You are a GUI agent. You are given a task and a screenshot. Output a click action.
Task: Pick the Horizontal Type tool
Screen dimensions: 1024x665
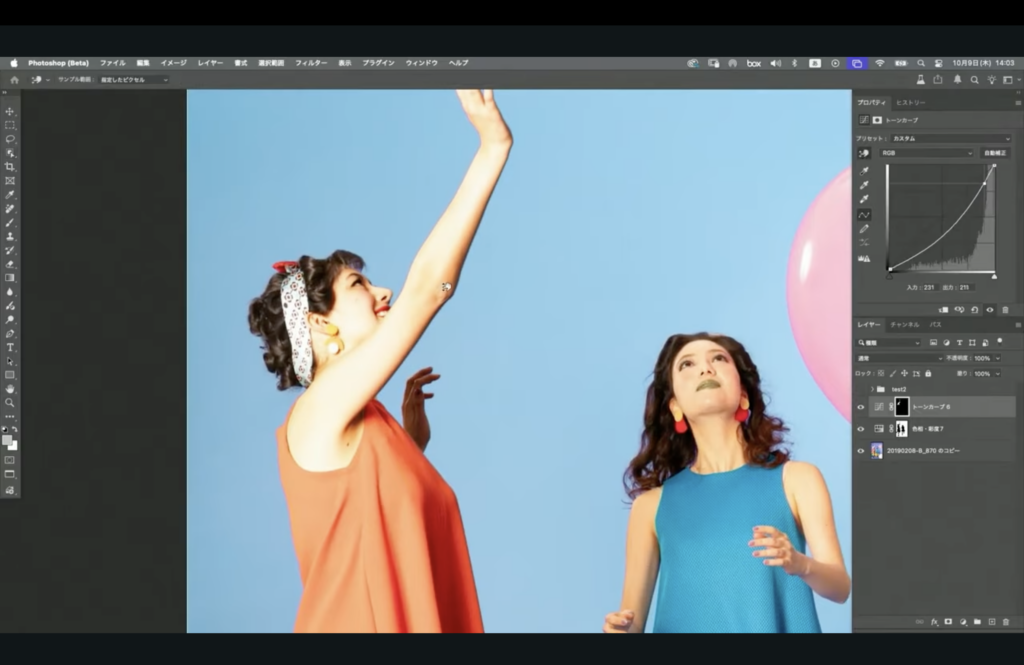tap(10, 347)
